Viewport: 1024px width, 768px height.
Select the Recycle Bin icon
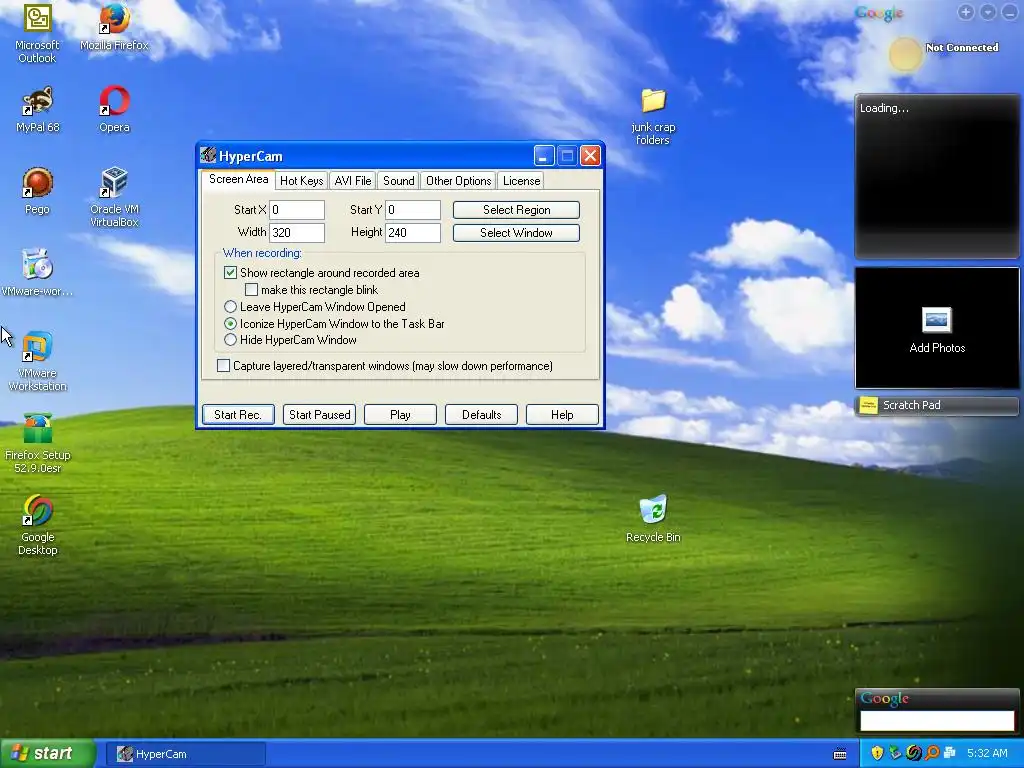click(x=653, y=519)
